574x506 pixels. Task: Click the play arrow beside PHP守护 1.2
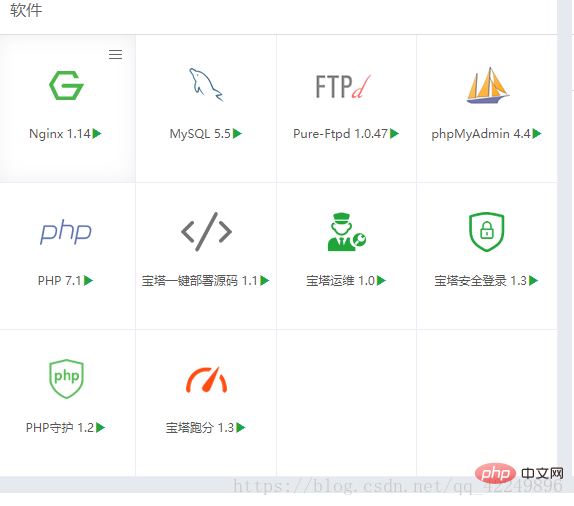[x=100, y=427]
